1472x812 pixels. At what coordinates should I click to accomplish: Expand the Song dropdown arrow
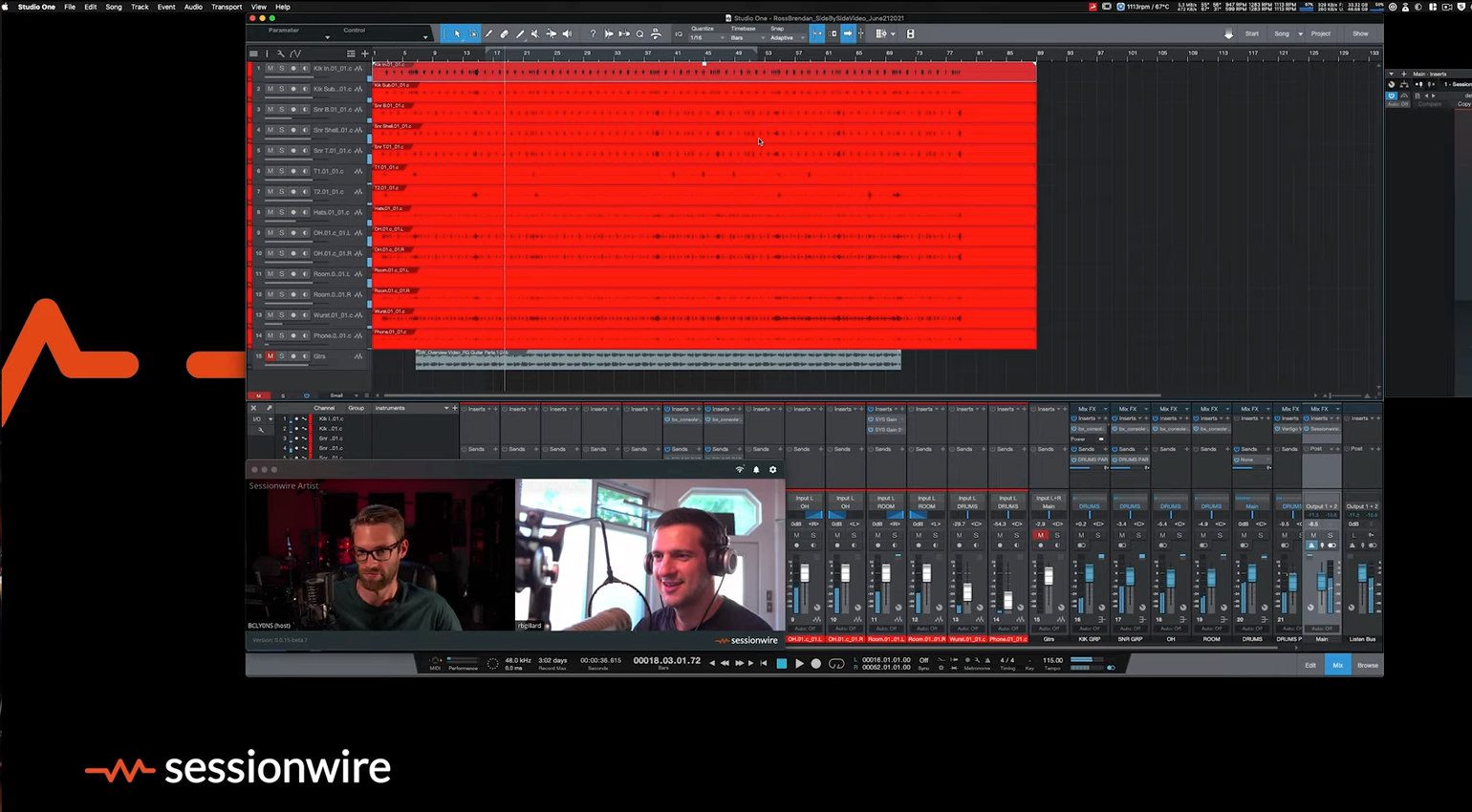click(x=1300, y=33)
